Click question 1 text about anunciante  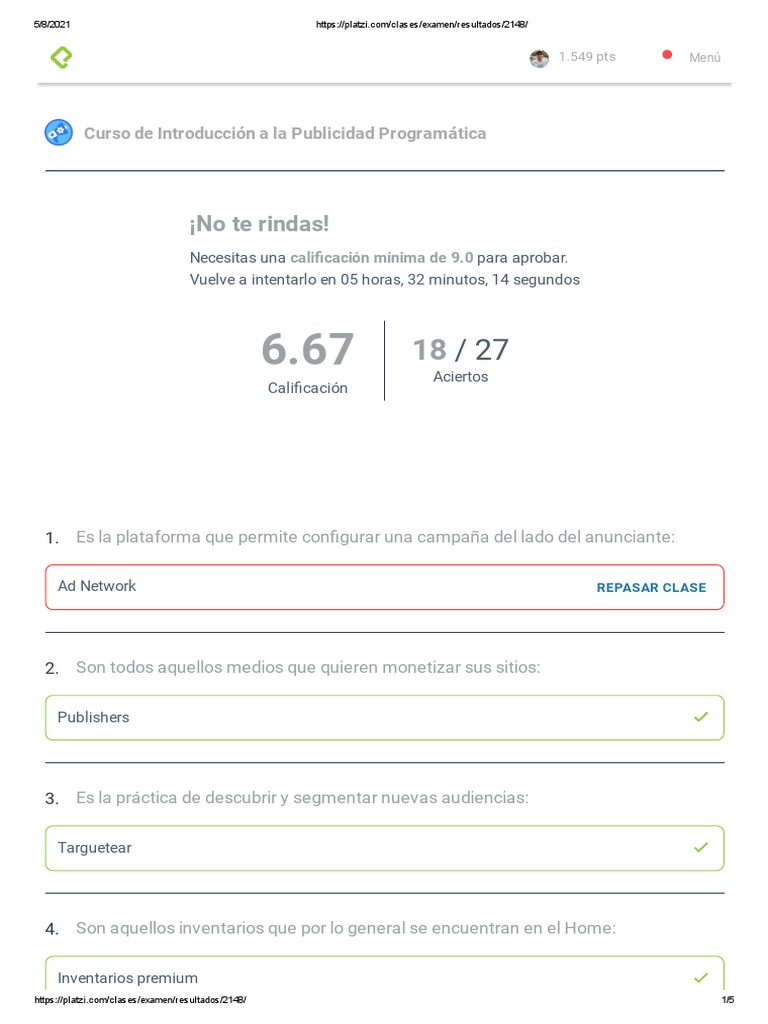point(375,537)
